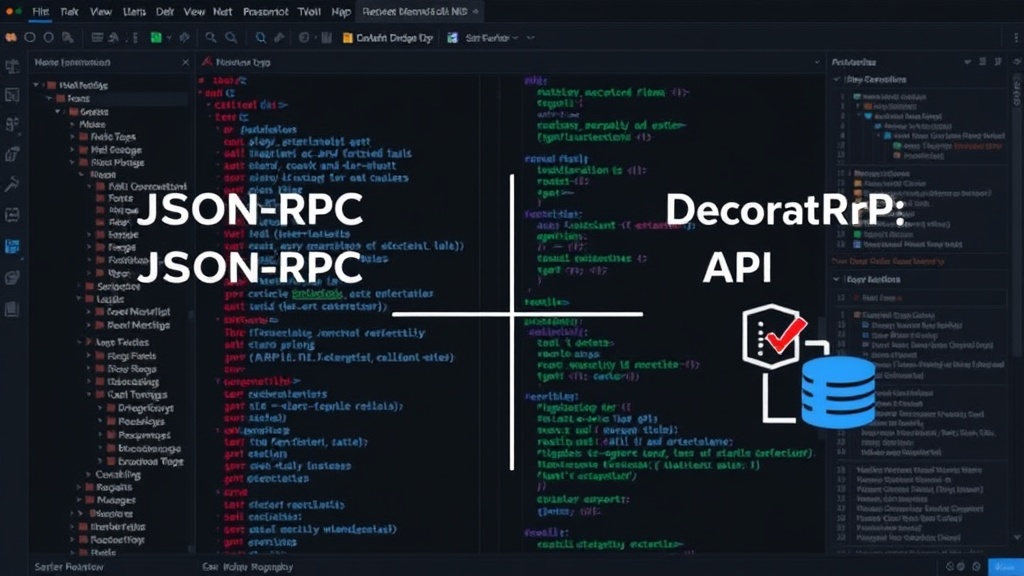1024x576 pixels.
Task: Collapse the root folder in project tree
Action: [36, 85]
